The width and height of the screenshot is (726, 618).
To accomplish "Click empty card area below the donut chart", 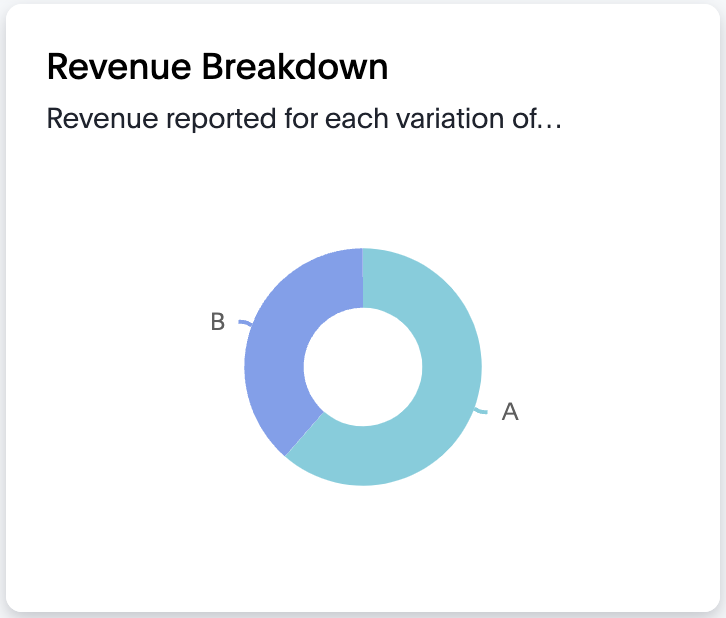I will click(363, 550).
